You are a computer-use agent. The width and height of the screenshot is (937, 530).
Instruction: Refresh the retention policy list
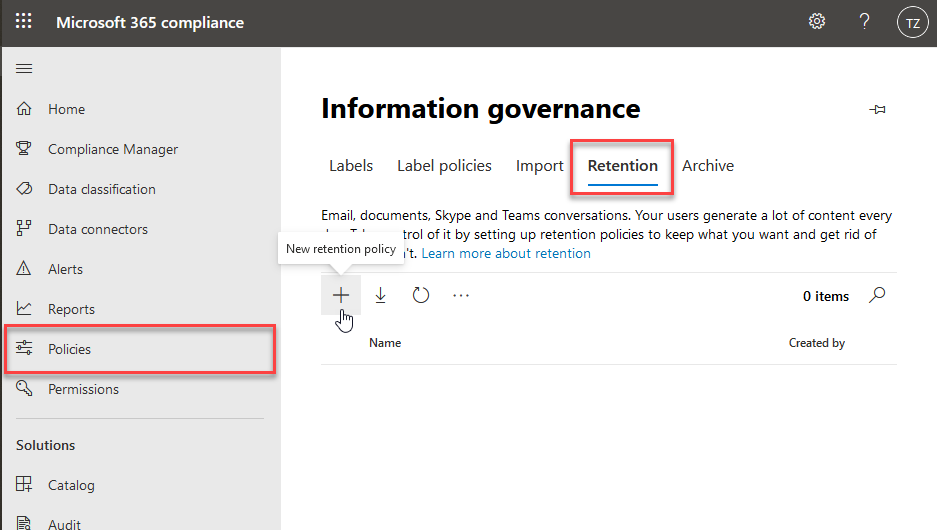click(421, 295)
